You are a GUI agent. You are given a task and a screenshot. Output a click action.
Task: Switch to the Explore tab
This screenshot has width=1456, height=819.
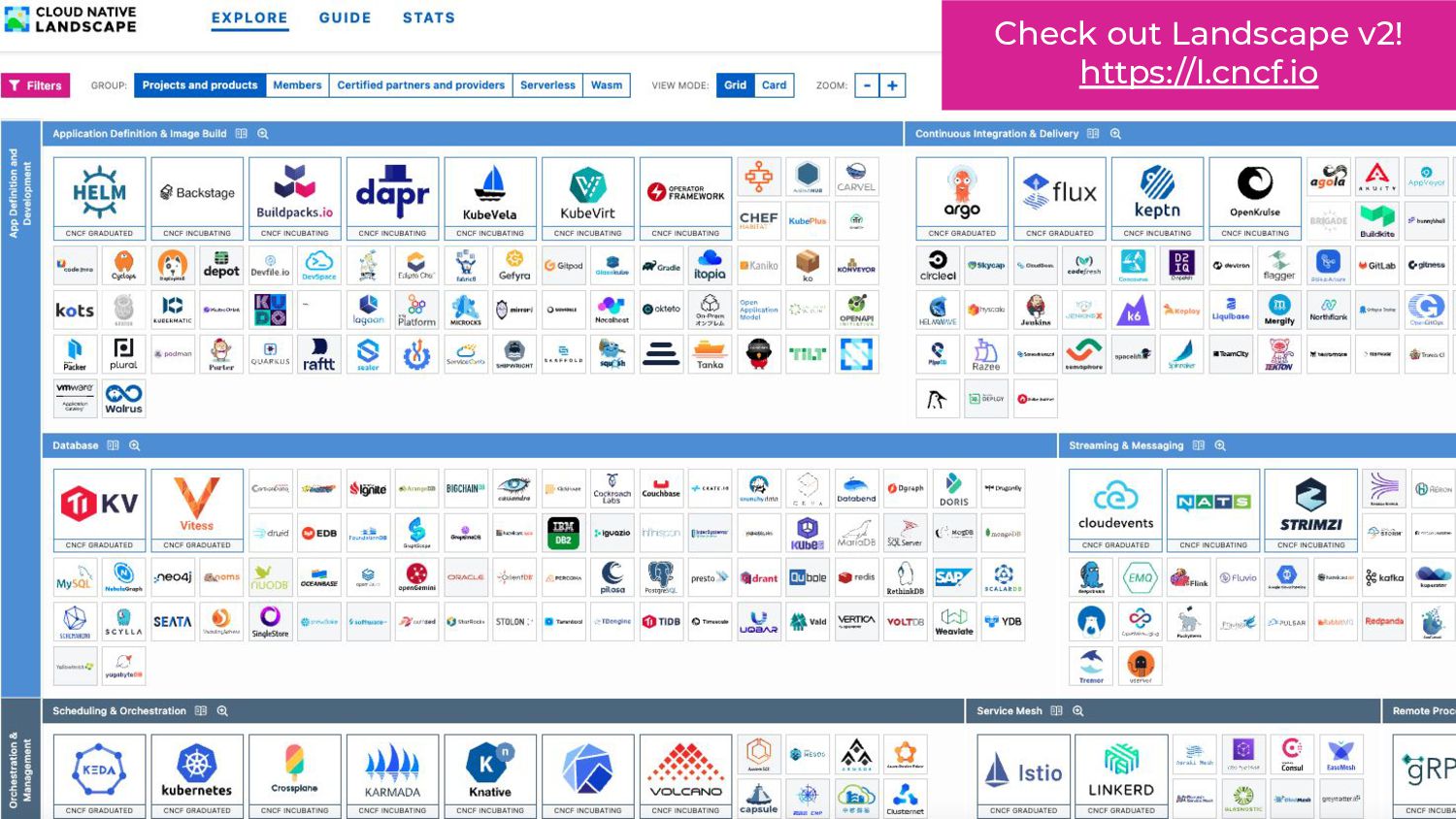click(x=249, y=17)
